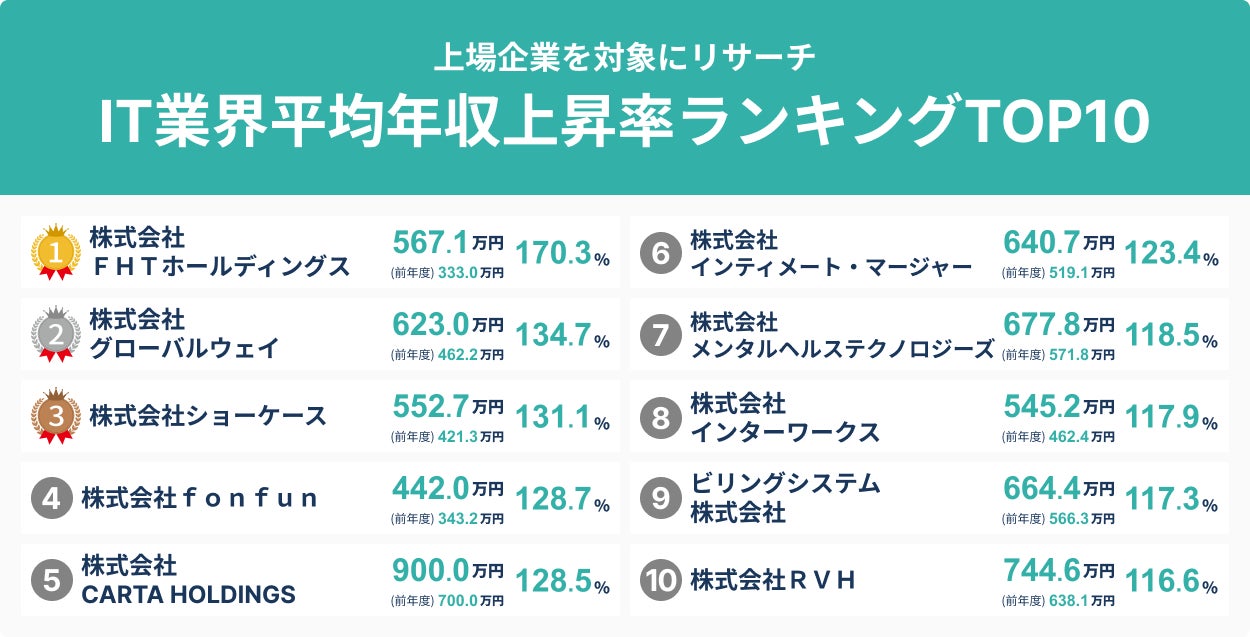
Task: Select the CARTA HOLDINGS company name
Action: tap(189, 595)
